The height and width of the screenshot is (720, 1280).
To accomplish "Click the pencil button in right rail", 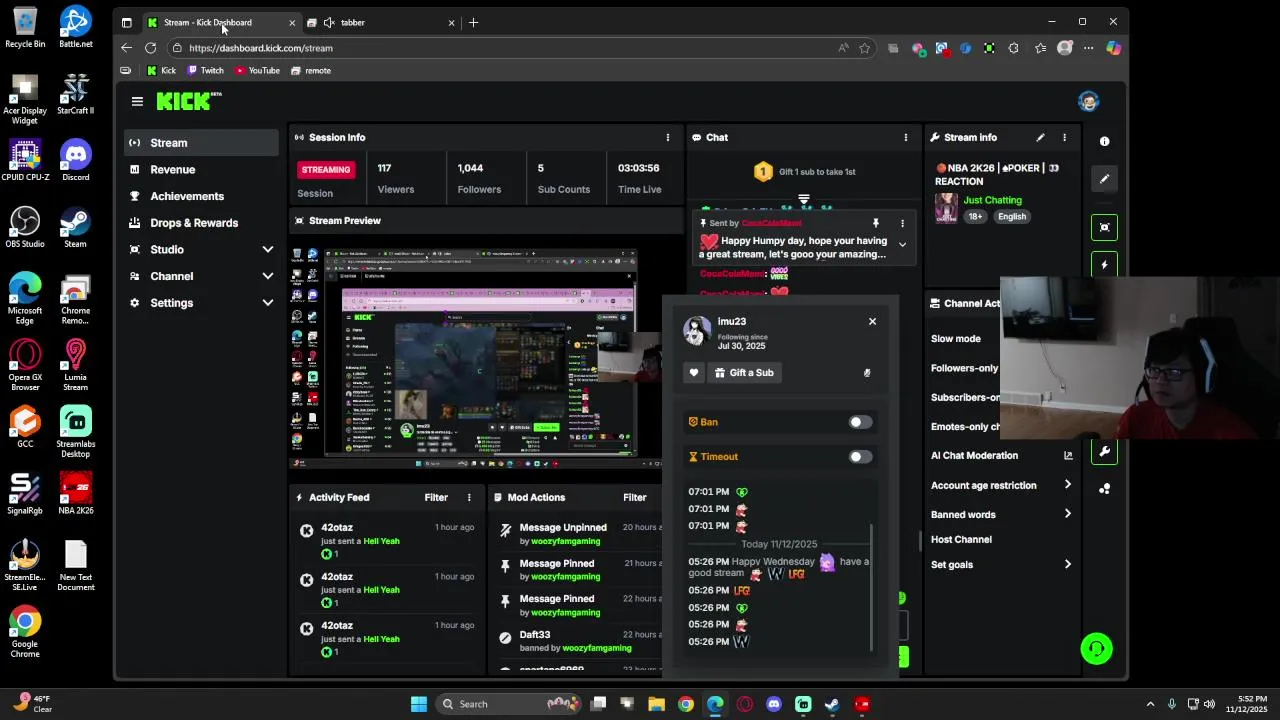I will 1104,179.
